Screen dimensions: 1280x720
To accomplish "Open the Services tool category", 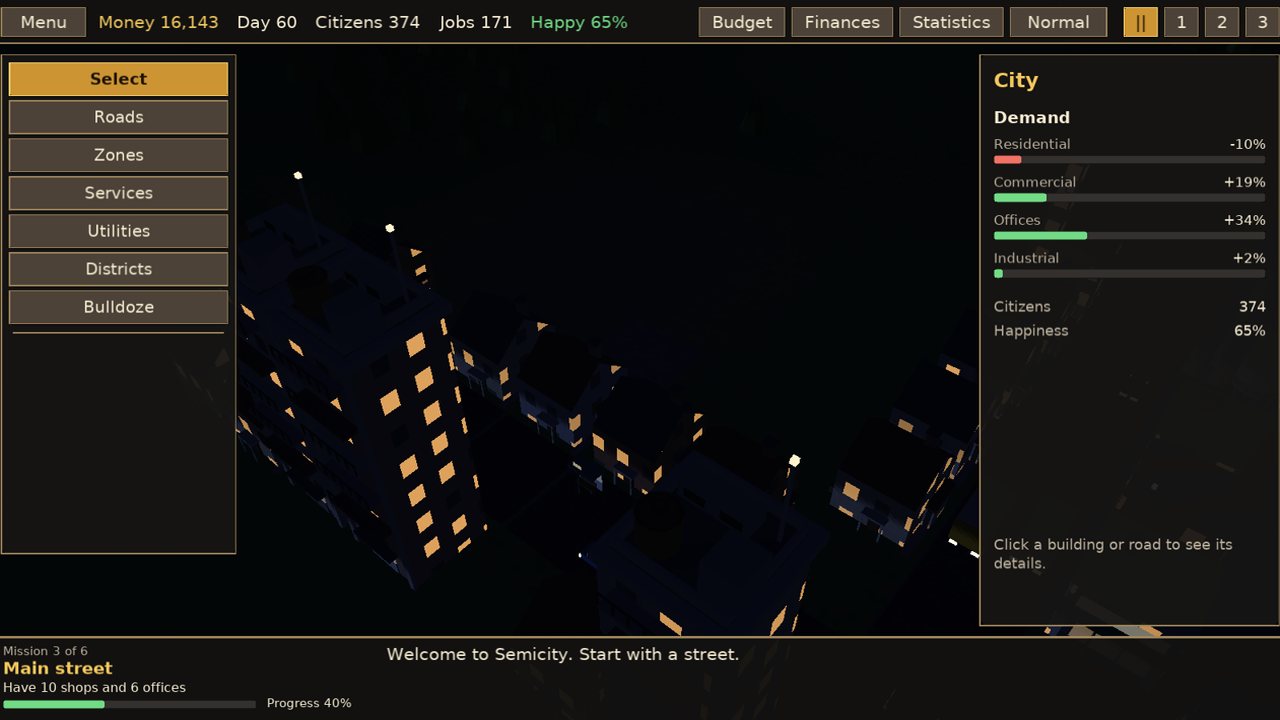I will (x=118, y=193).
